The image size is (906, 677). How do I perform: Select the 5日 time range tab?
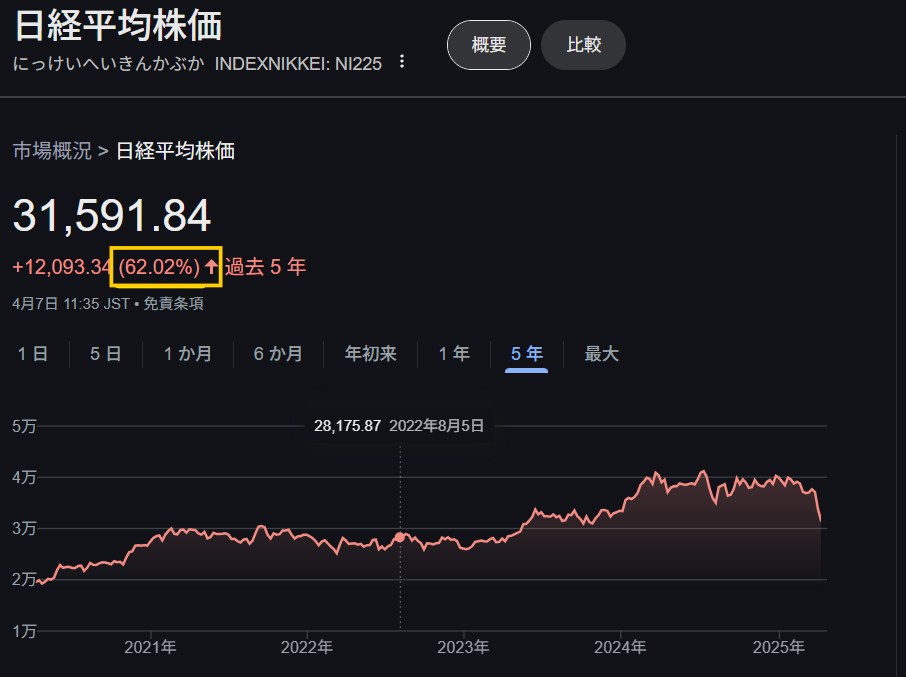[105, 354]
